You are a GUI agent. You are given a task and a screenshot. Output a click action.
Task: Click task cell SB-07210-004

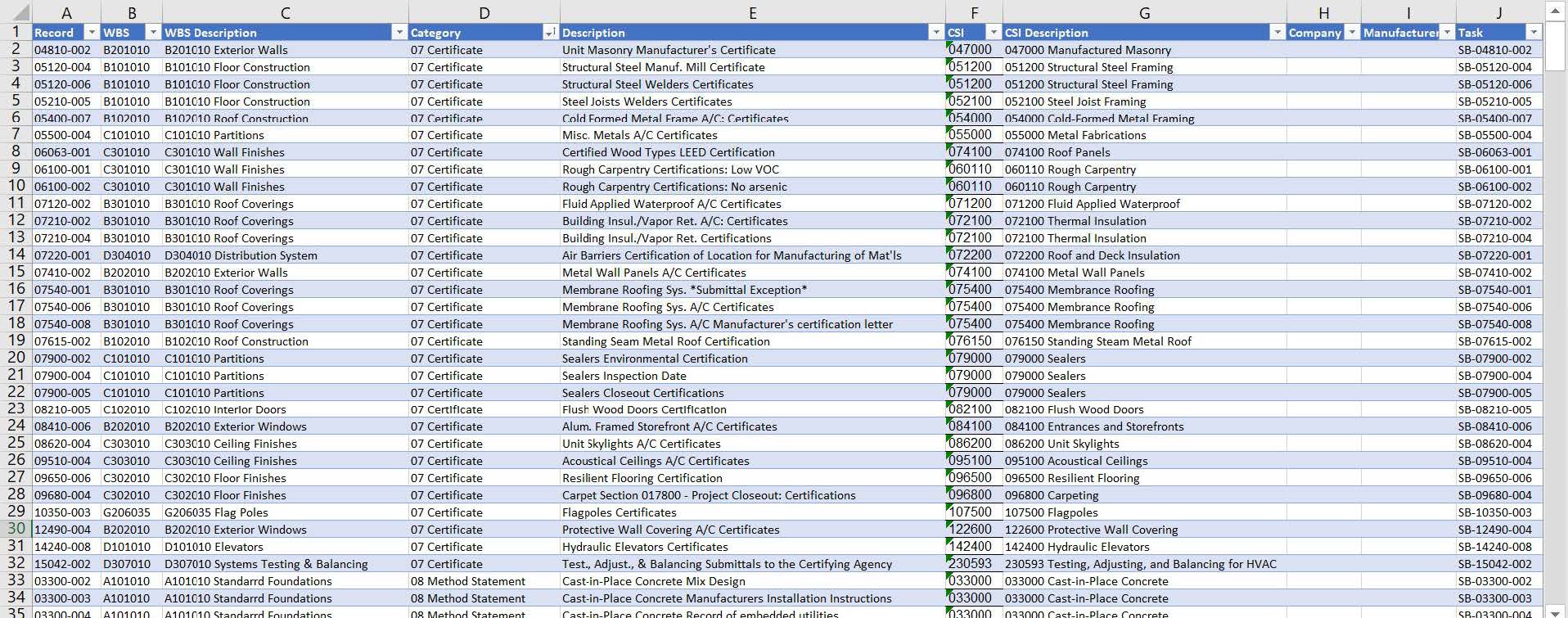pyautogui.click(x=1498, y=238)
